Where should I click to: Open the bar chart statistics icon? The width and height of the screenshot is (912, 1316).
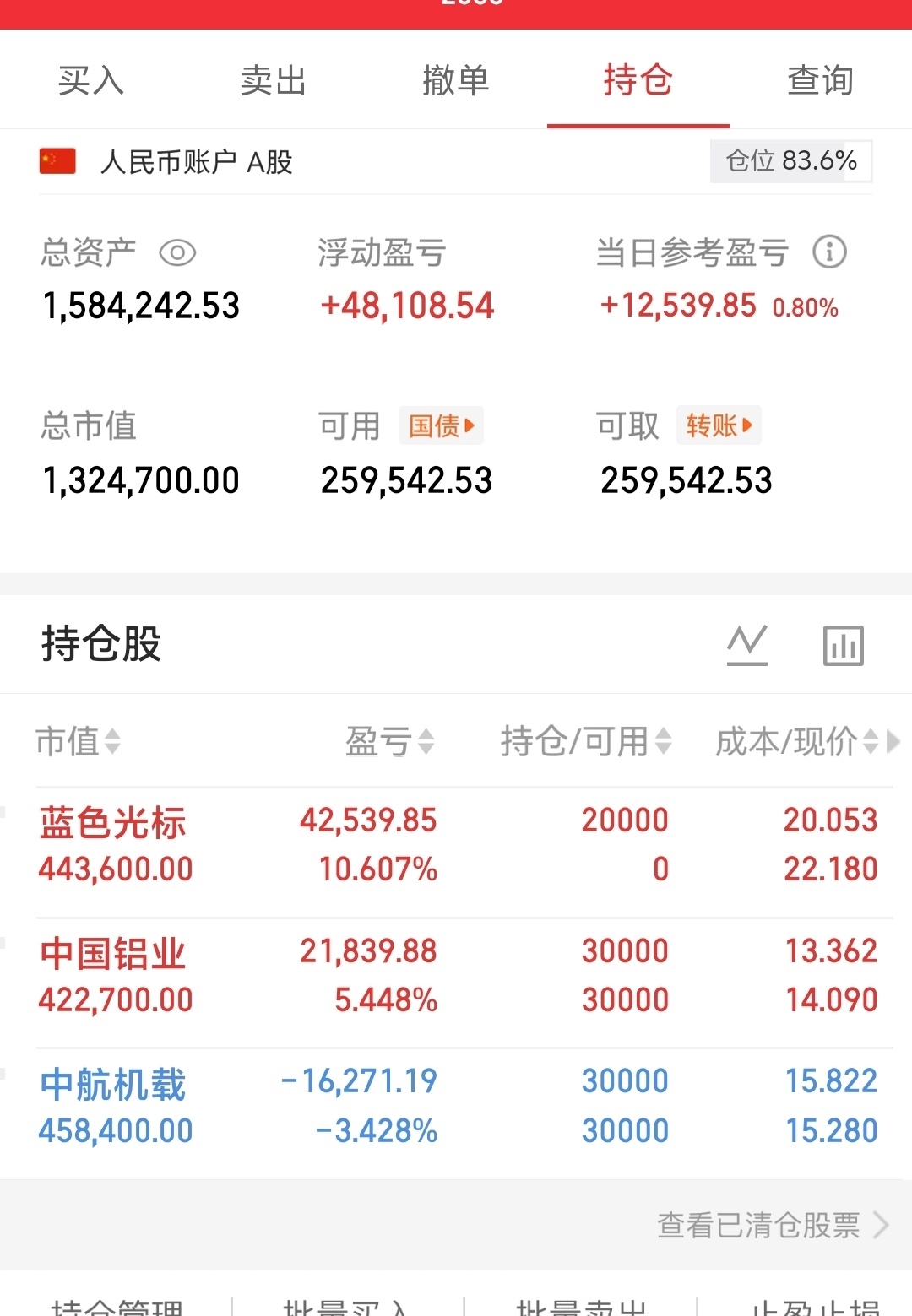(844, 646)
